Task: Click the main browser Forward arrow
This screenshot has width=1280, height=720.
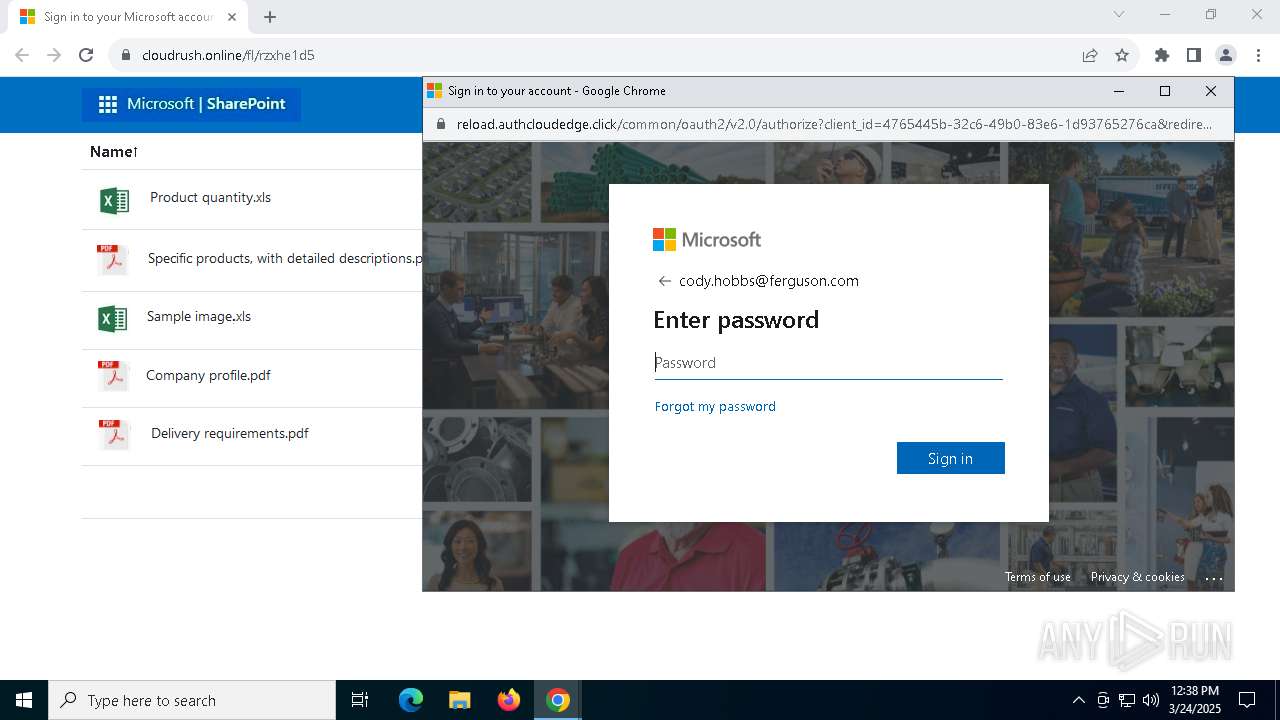Action: [54, 55]
